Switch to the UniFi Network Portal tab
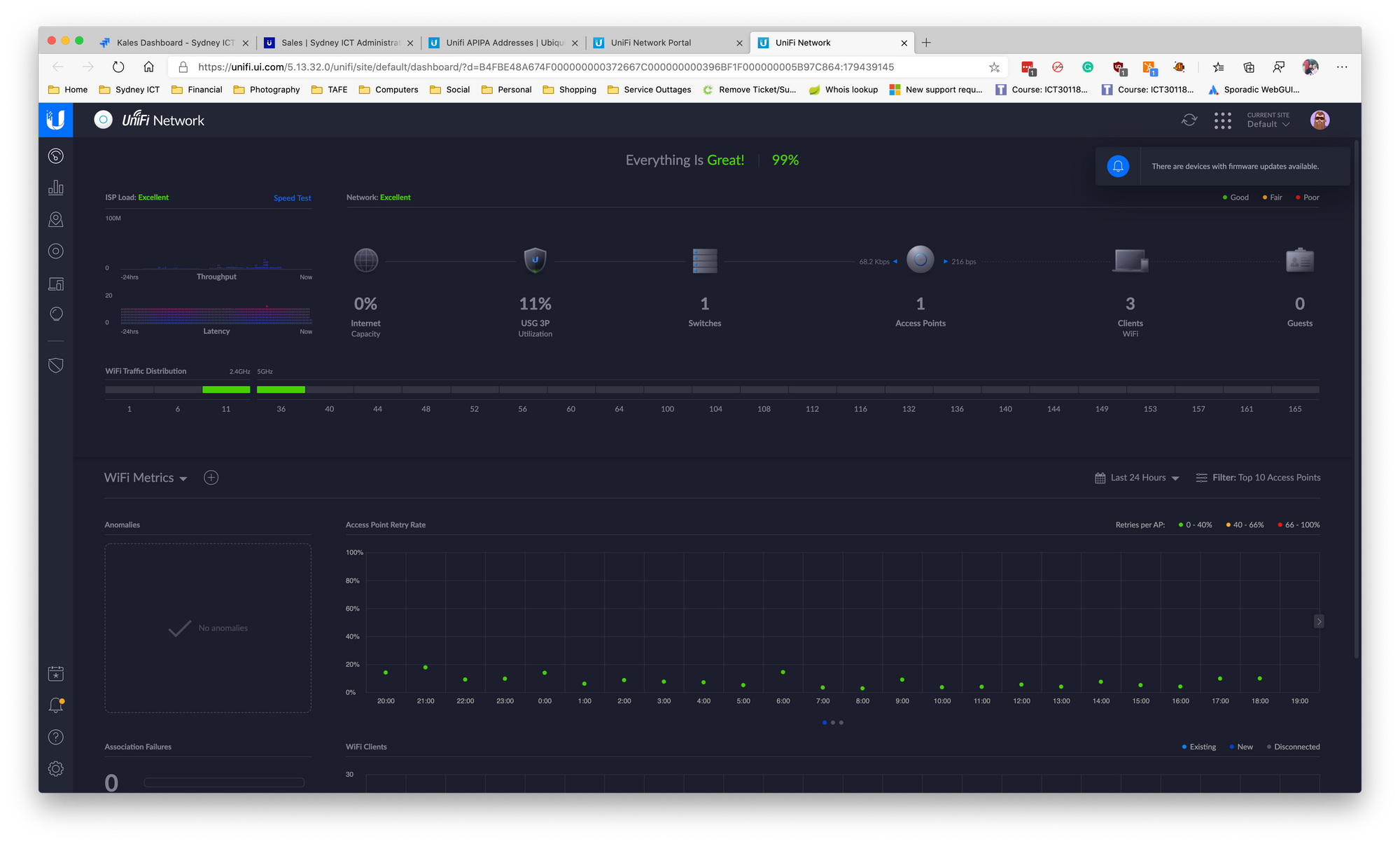The height and width of the screenshot is (844, 1400). pyautogui.click(x=651, y=43)
